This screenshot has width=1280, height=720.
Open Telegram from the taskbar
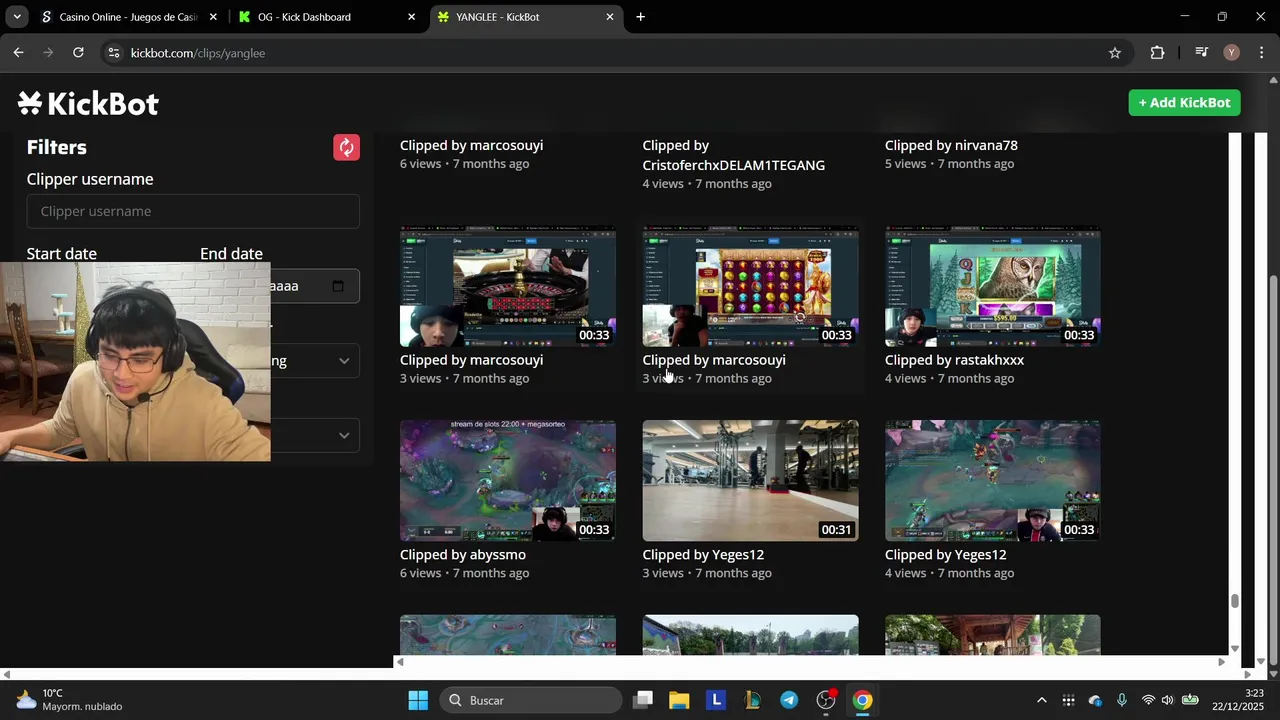(789, 700)
